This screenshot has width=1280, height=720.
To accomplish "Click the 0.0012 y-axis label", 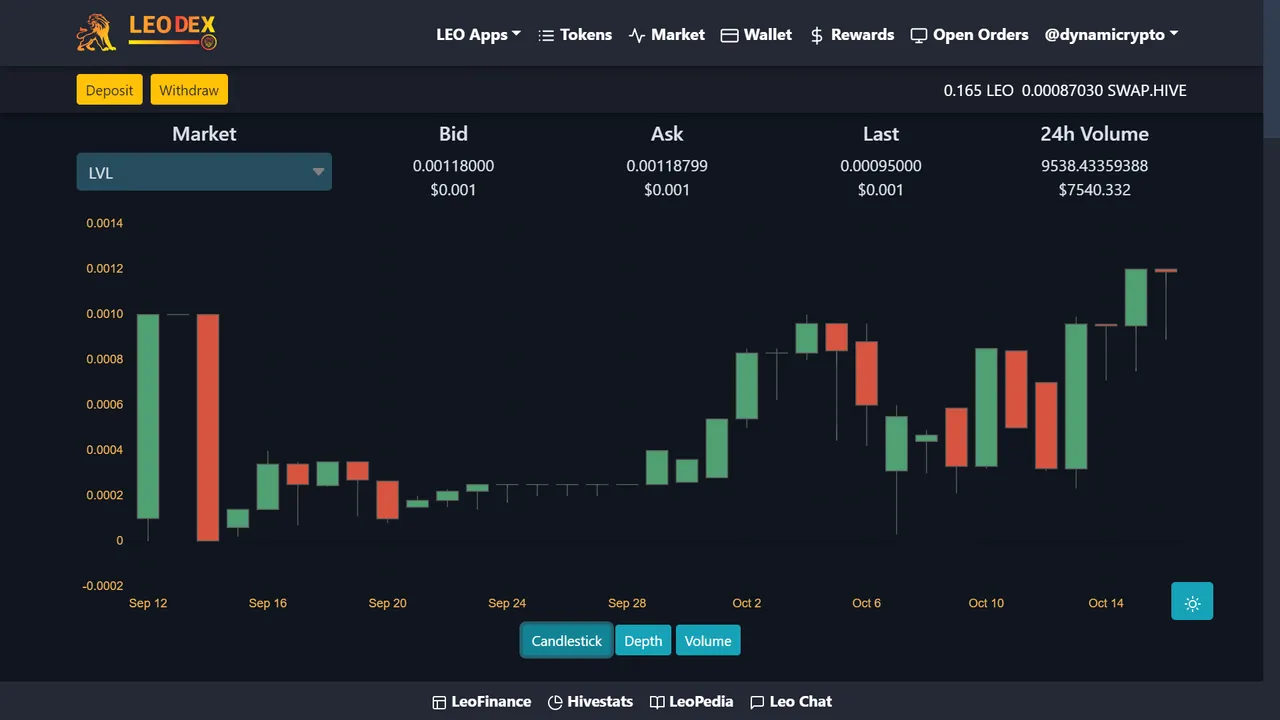I will pyautogui.click(x=105, y=269).
